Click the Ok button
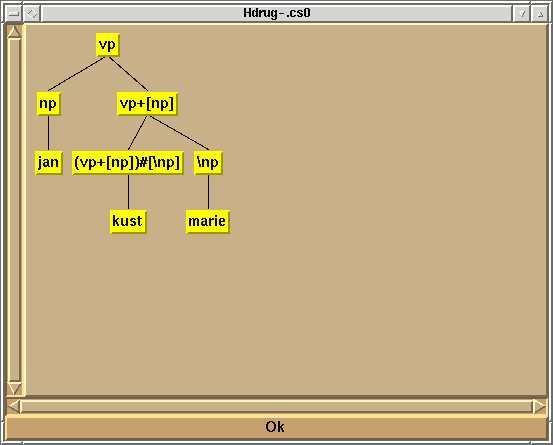This screenshot has height=445, width=553. [276, 427]
